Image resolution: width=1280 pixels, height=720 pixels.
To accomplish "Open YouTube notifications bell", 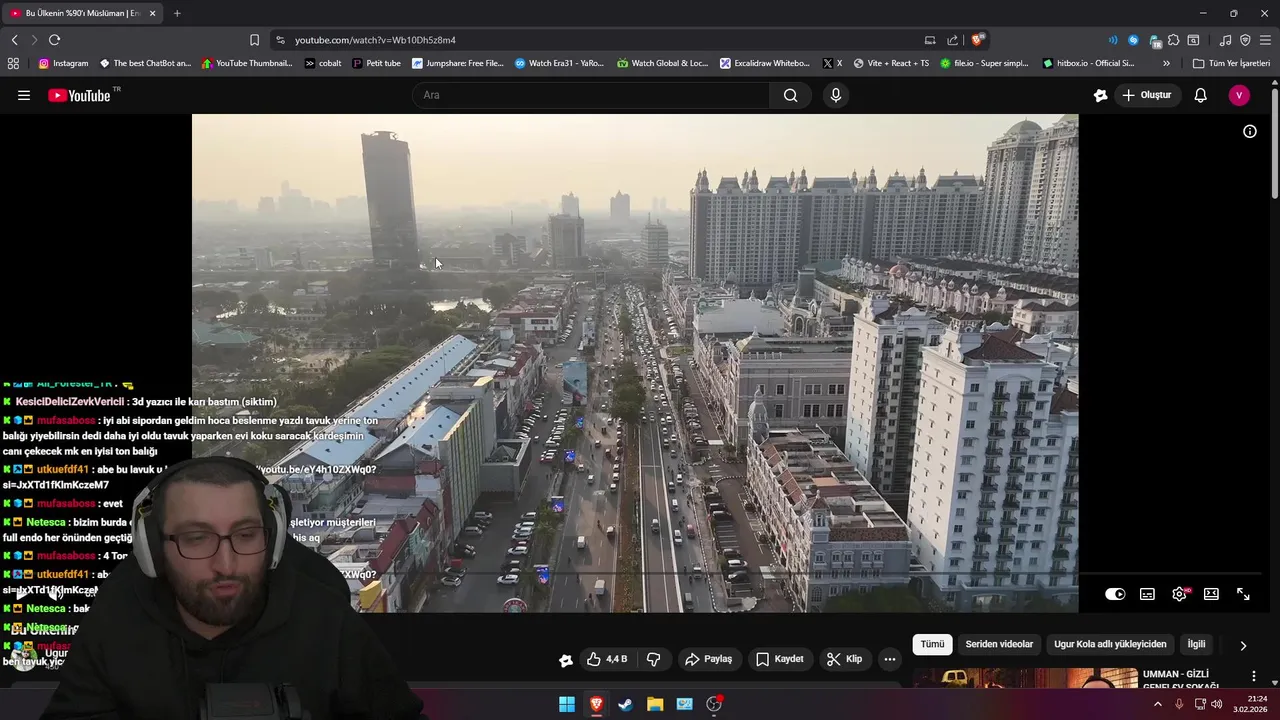I will coord(1201,95).
